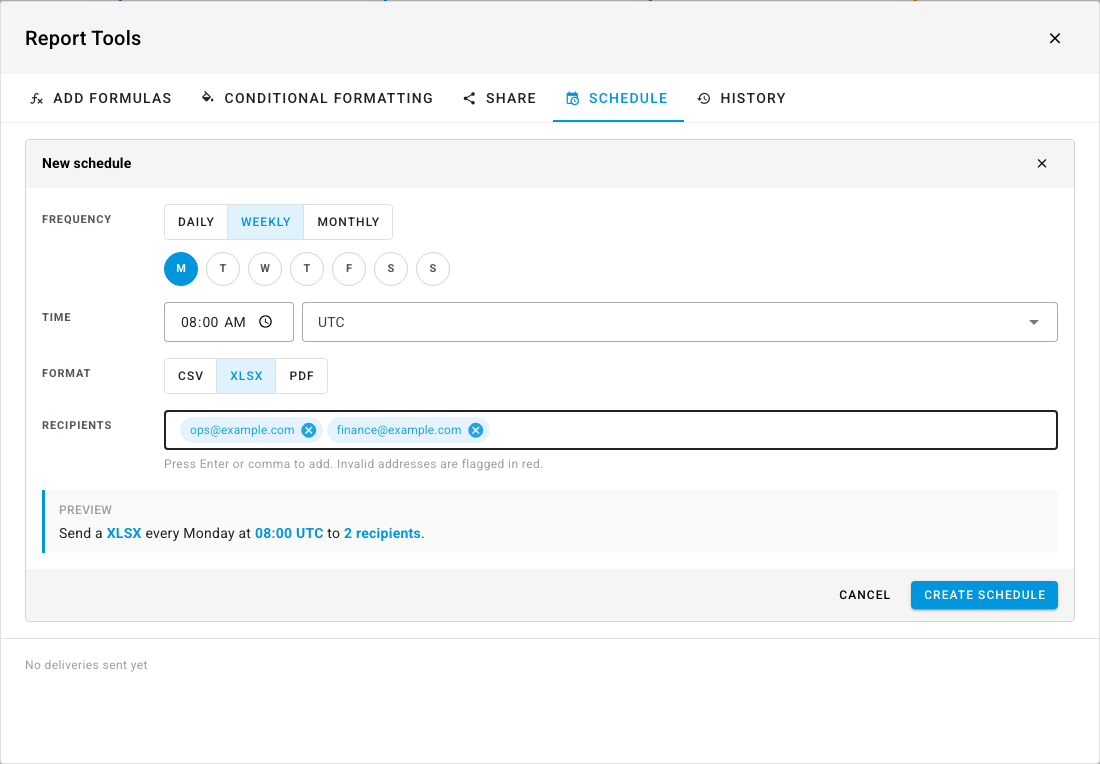Close the New schedule panel

1042,163
